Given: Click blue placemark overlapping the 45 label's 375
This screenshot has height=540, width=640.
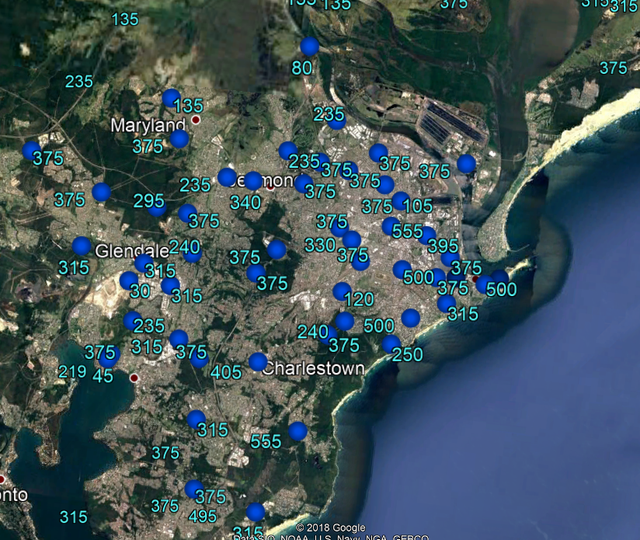Looking at the screenshot, I should click(109, 357).
